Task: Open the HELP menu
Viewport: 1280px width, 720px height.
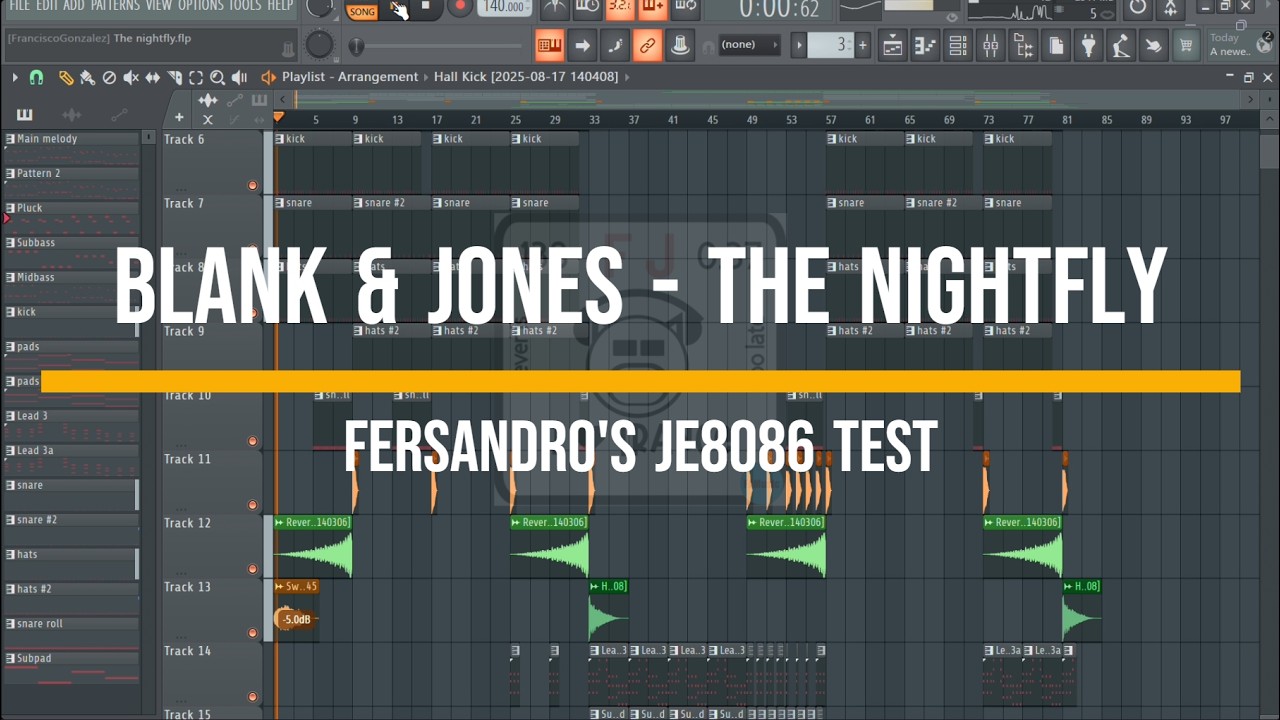Action: pos(280,6)
